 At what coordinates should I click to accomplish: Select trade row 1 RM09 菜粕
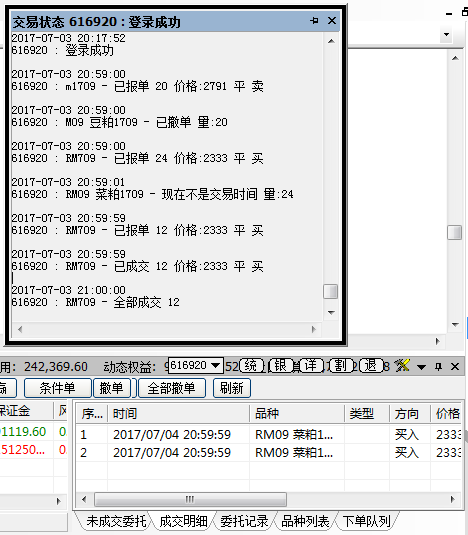click(x=268, y=435)
